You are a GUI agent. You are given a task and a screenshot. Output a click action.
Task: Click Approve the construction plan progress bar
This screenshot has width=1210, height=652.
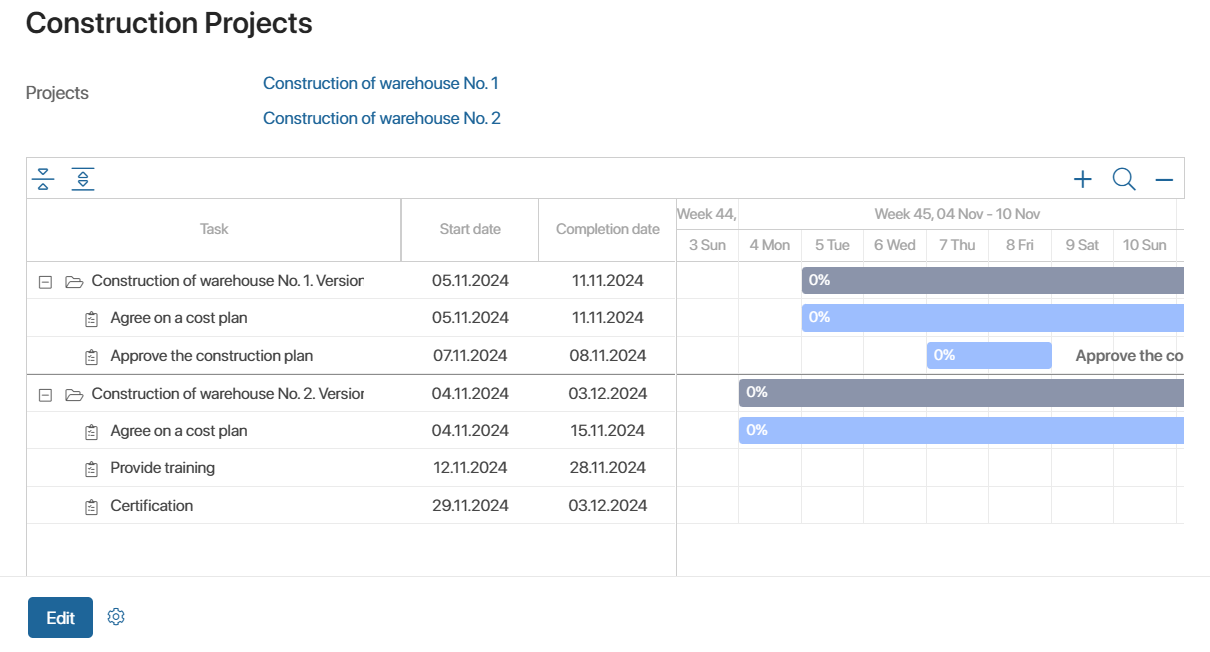[989, 355]
